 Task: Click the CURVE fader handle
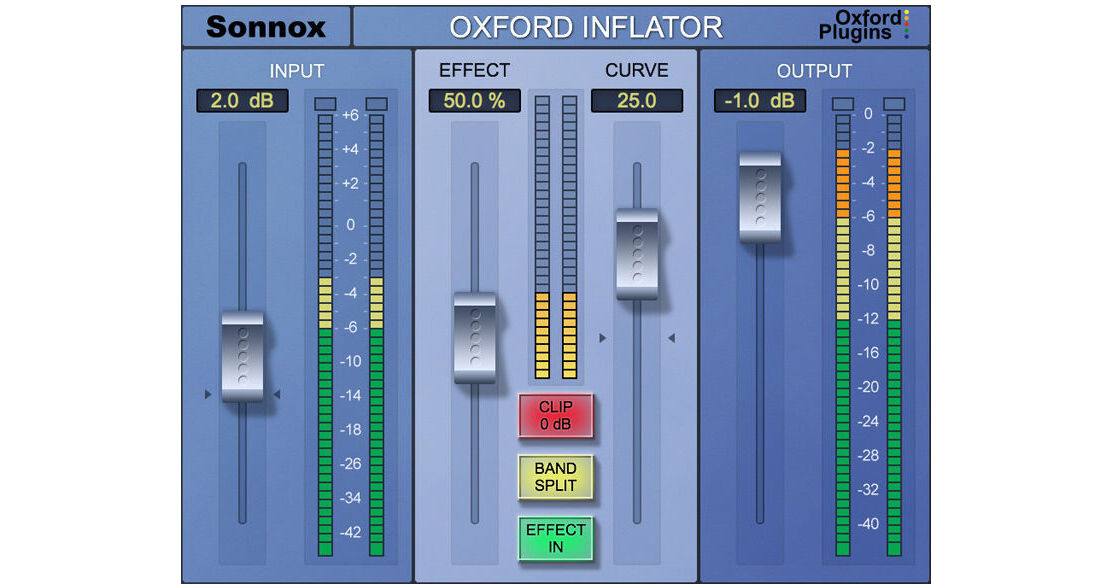pyautogui.click(x=637, y=253)
